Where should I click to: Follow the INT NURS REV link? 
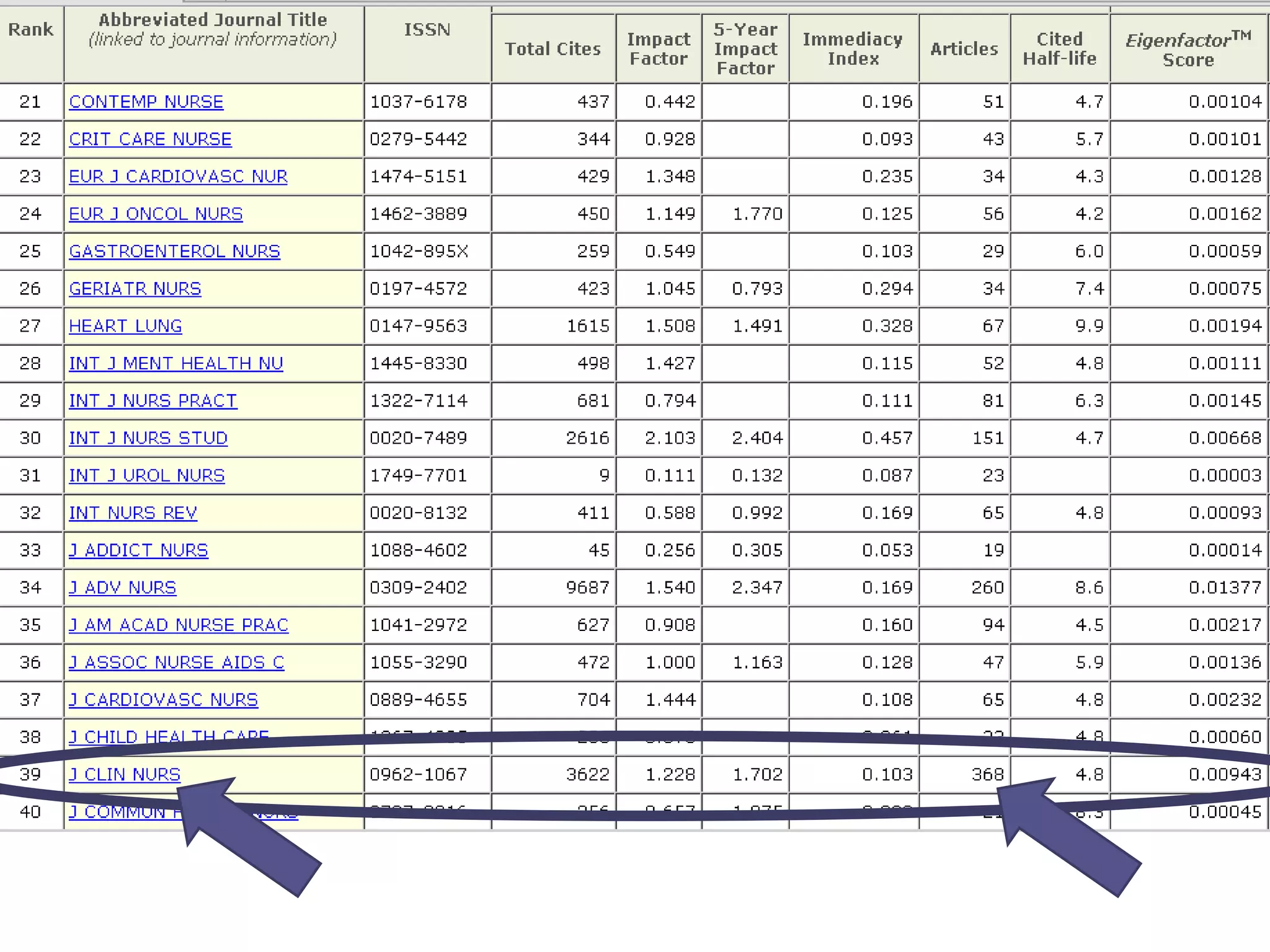tap(133, 513)
